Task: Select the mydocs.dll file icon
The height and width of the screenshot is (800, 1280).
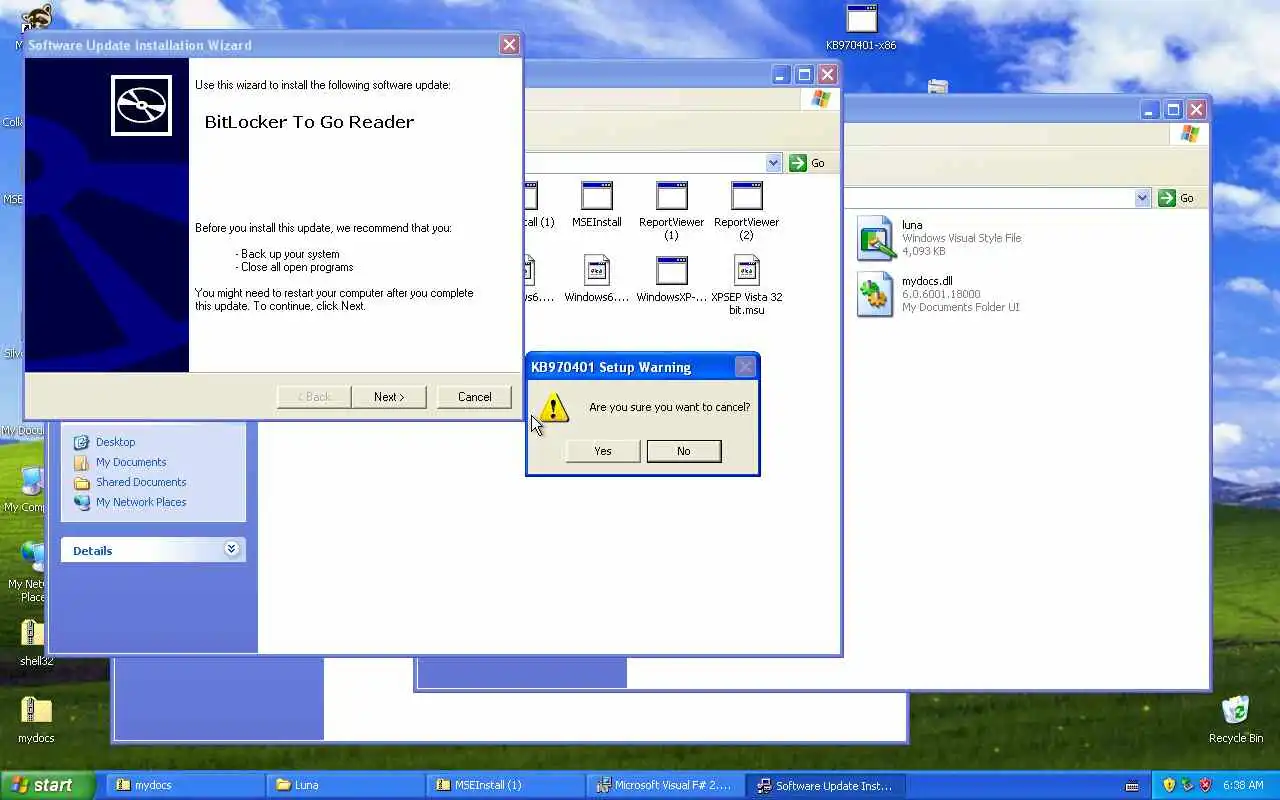Action: point(875,294)
